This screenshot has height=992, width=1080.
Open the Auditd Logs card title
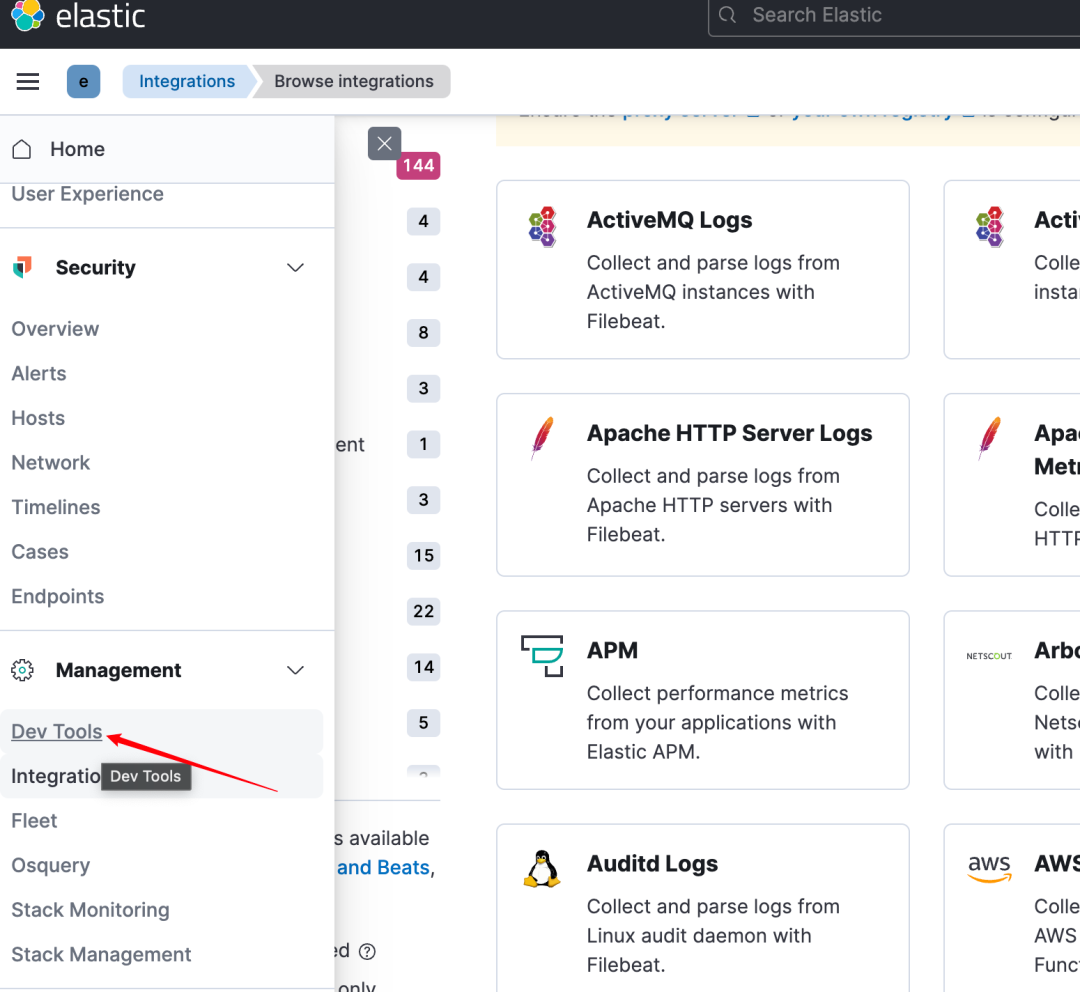[652, 863]
